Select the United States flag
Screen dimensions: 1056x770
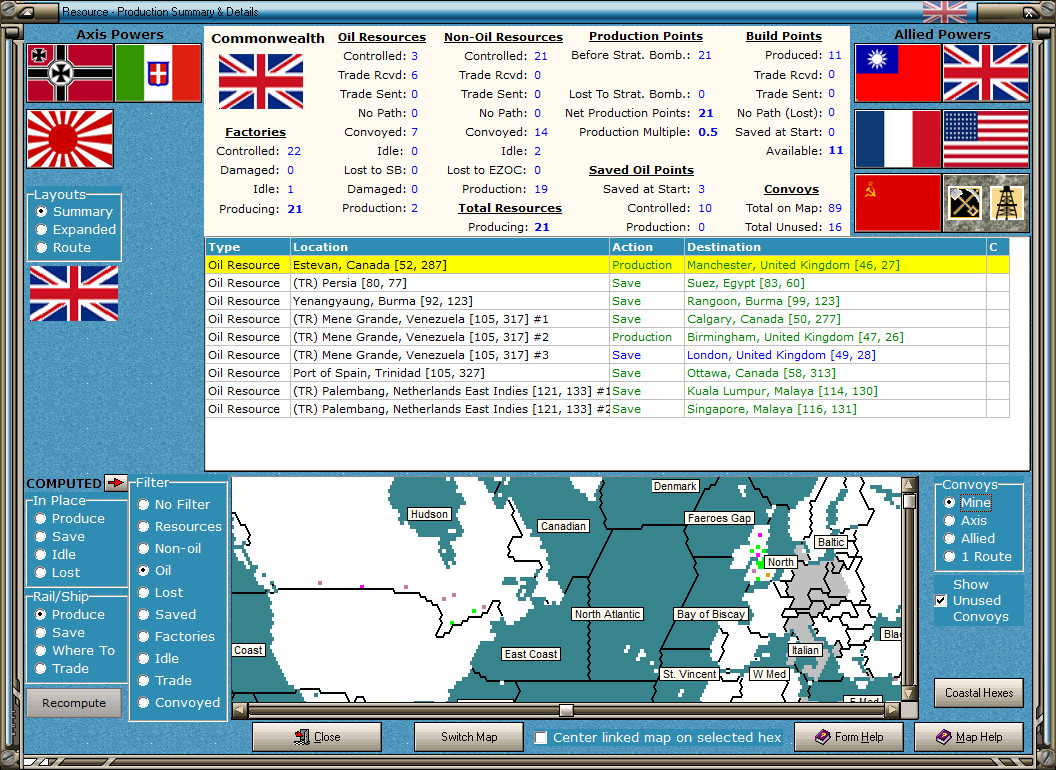tap(986, 139)
